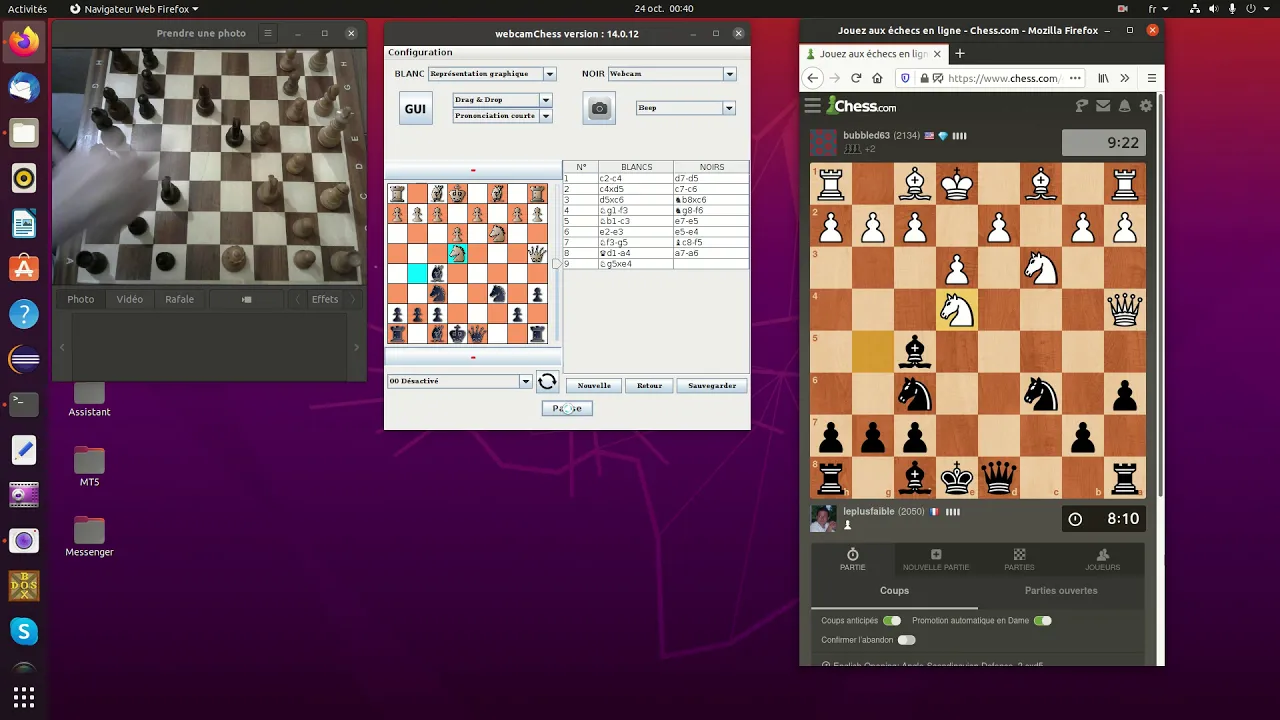Screen dimensions: 1280x720
Task: Open Ubuntu Software from the dock
Action: click(24, 268)
